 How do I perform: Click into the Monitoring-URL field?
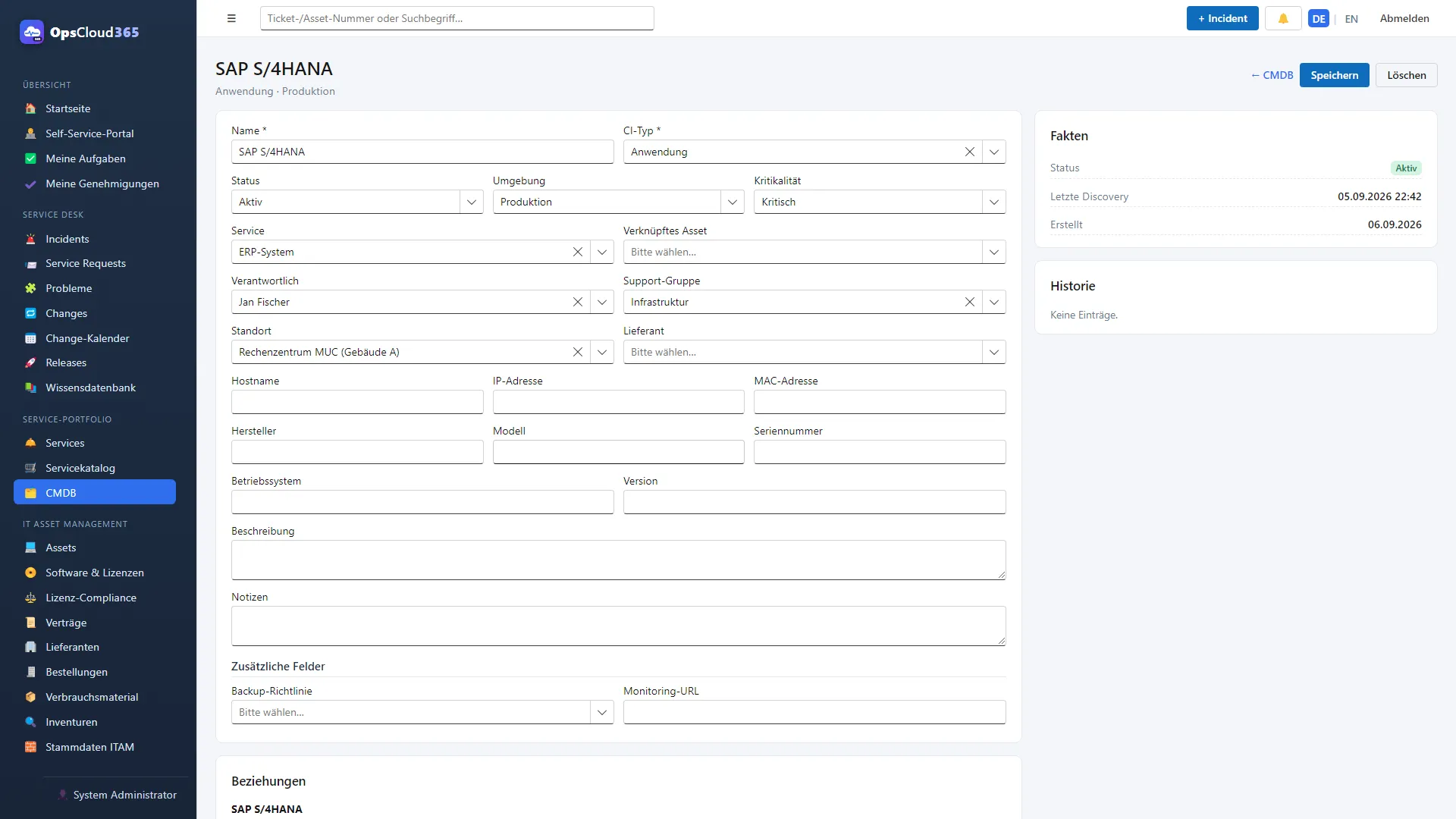click(814, 712)
